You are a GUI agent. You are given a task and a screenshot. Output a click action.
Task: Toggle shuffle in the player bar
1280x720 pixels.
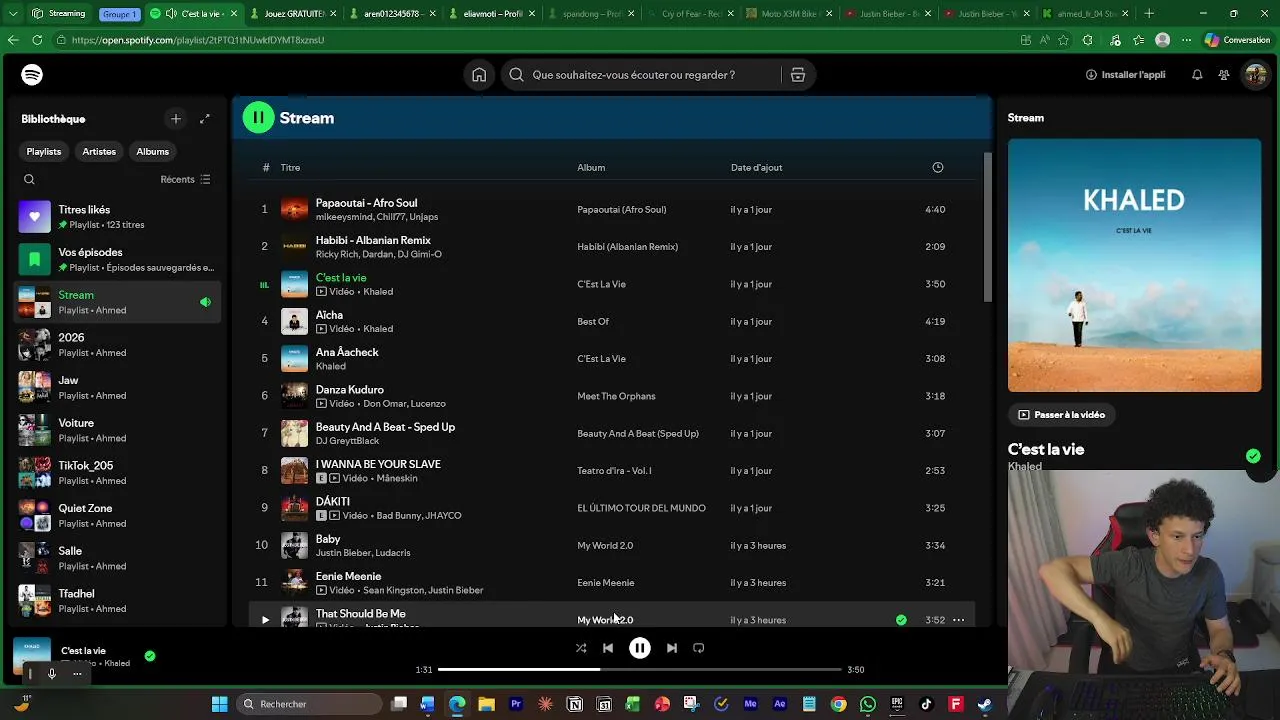coord(581,648)
